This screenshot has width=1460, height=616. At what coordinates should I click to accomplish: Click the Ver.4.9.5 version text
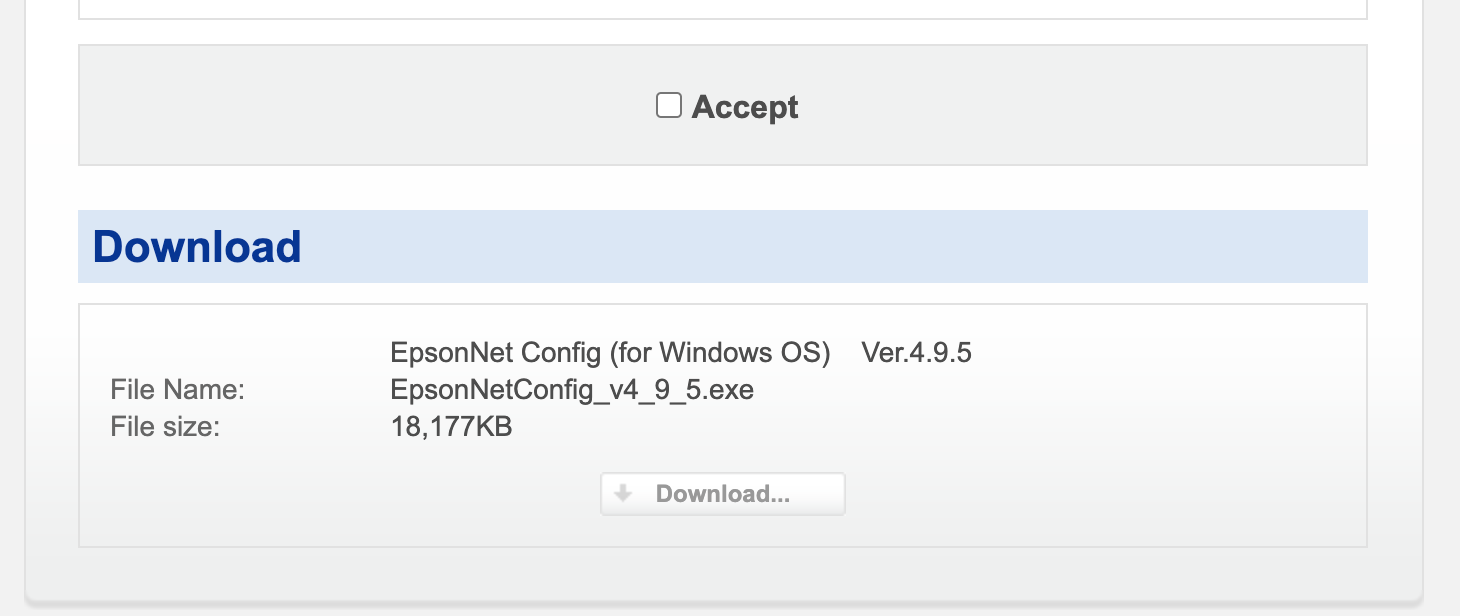[x=917, y=352]
